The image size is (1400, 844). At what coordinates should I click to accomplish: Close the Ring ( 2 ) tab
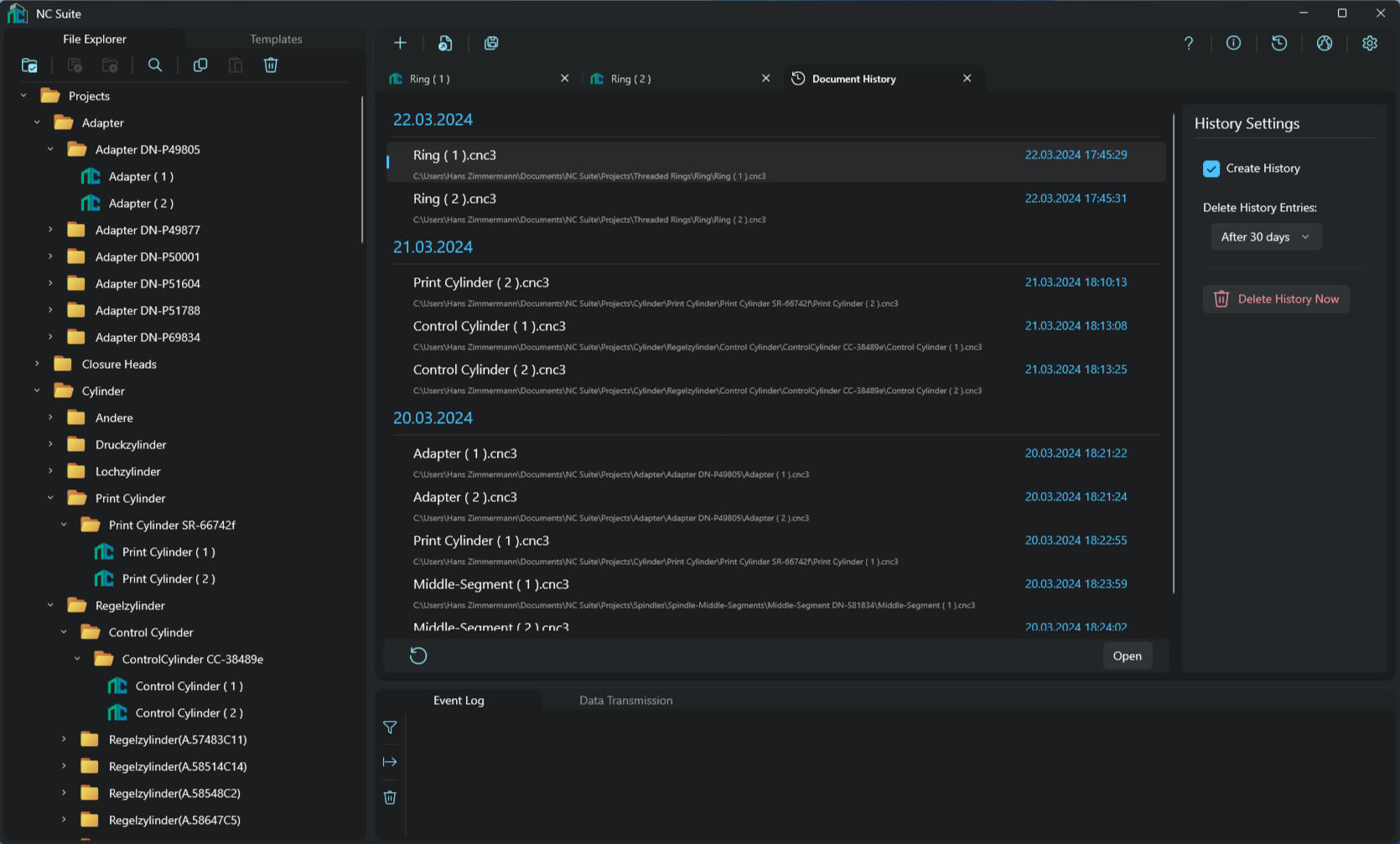765,79
